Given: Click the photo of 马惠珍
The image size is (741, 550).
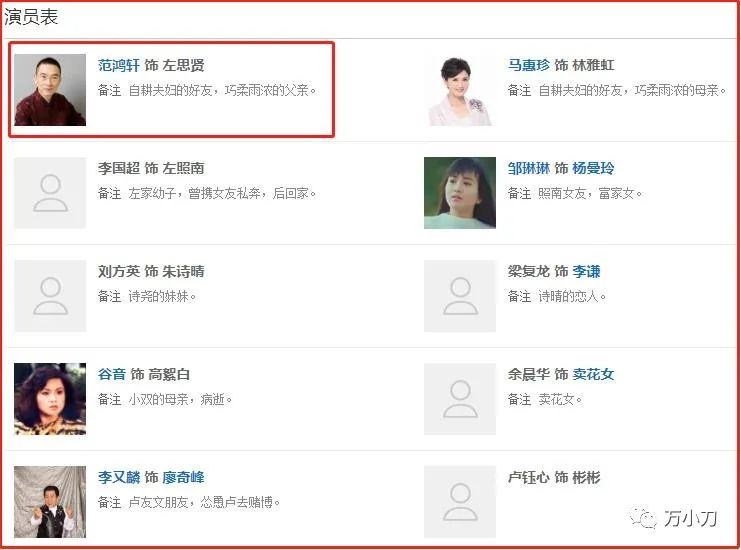Looking at the screenshot, I should (x=460, y=90).
